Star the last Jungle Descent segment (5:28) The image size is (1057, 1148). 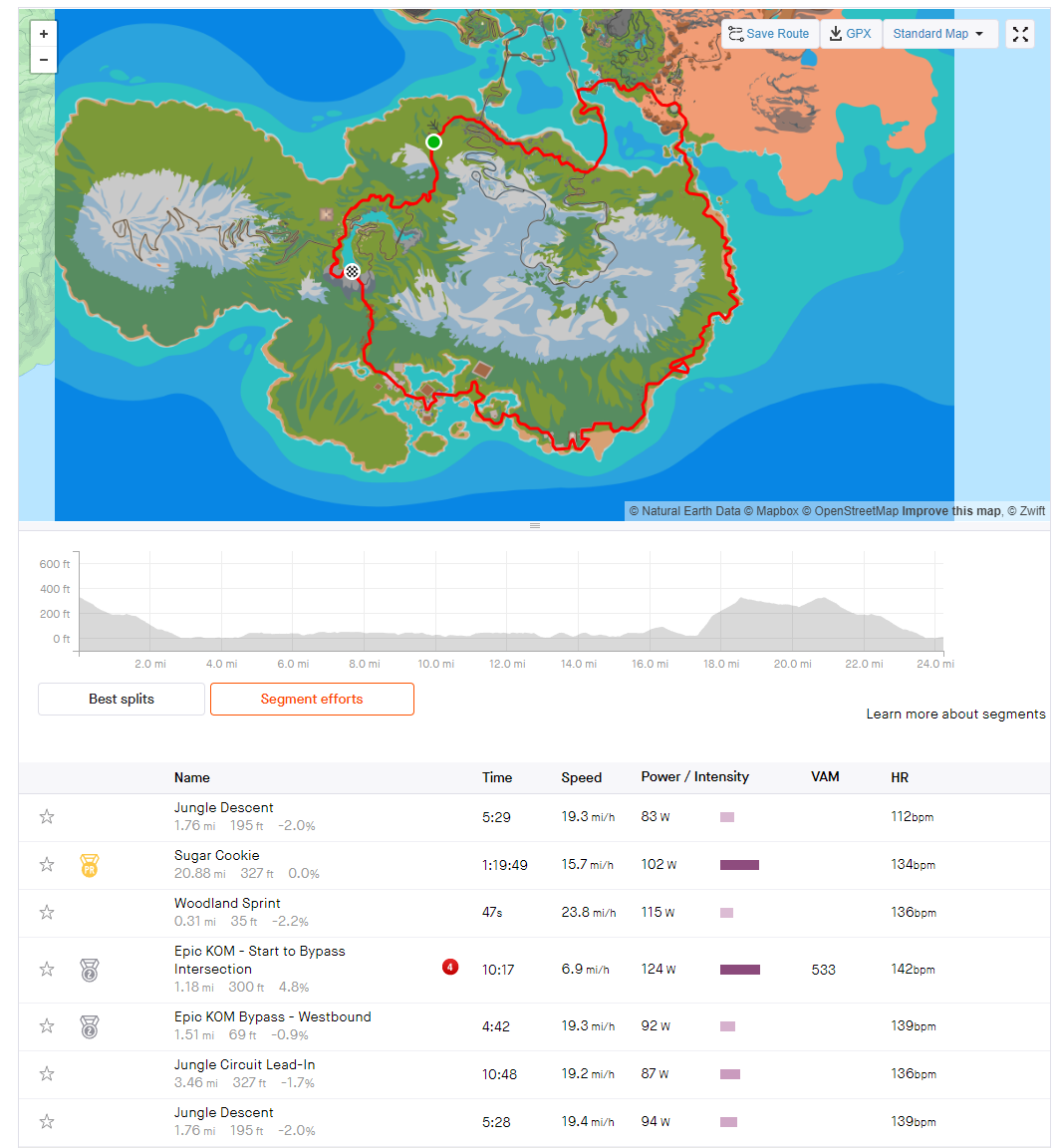tap(47, 1122)
